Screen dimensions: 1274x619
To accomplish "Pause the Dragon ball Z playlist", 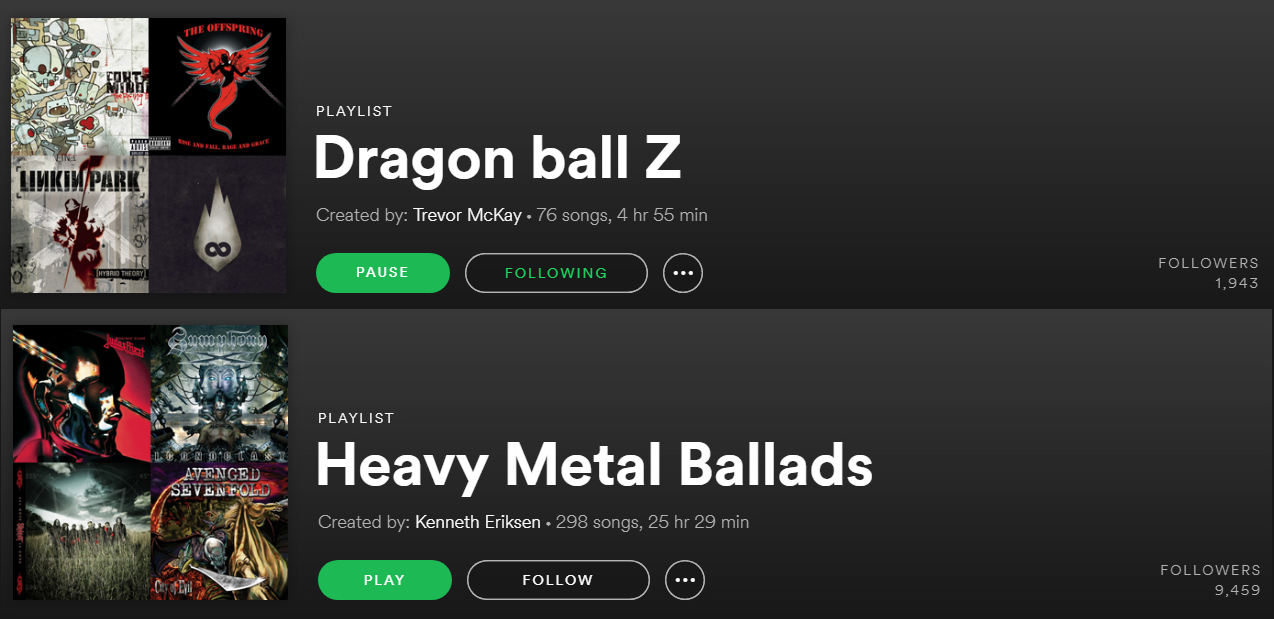I will point(383,273).
